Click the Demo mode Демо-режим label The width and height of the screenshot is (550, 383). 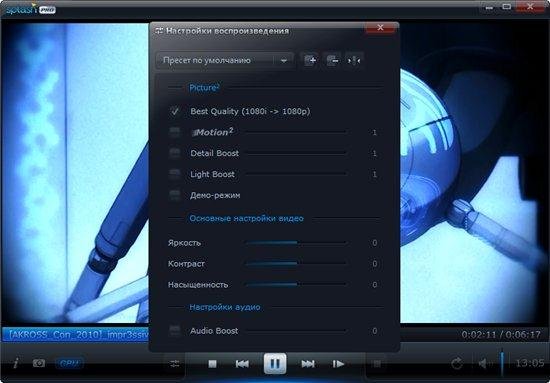click(x=215, y=195)
